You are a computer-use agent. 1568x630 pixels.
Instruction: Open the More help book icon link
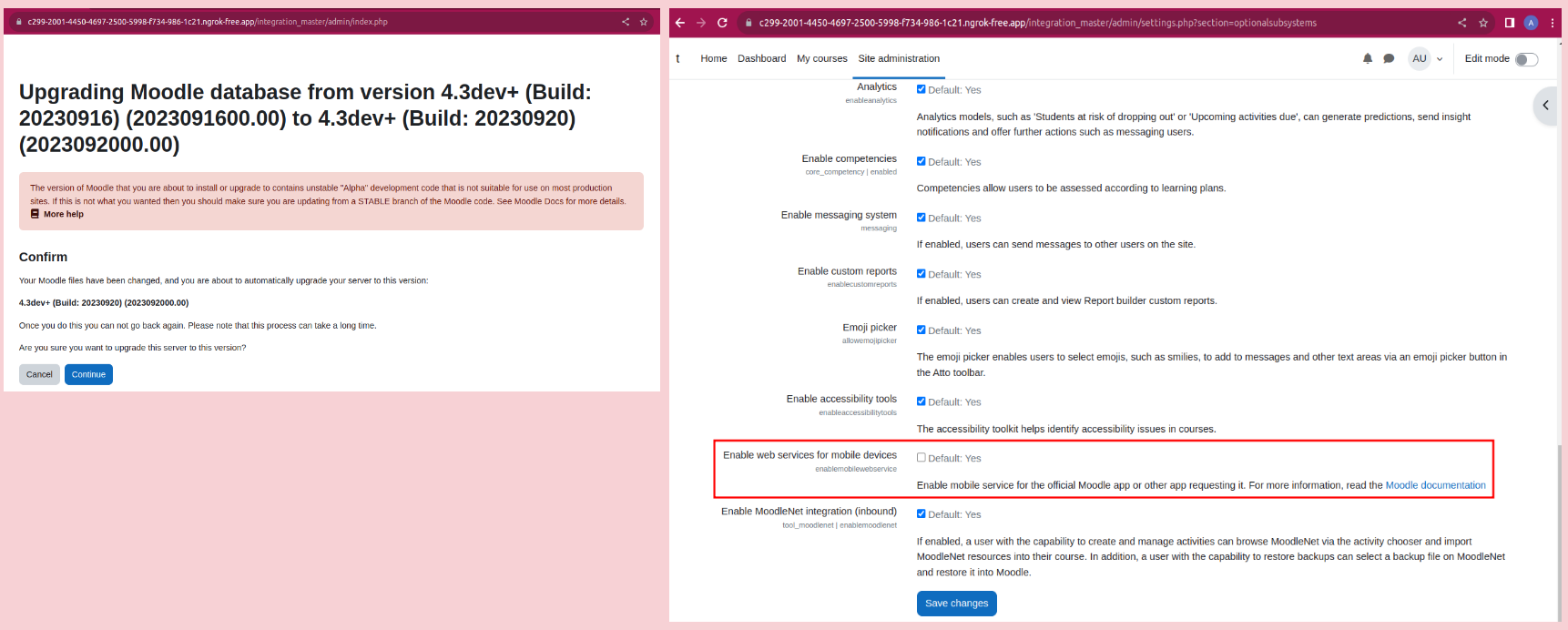(x=35, y=214)
